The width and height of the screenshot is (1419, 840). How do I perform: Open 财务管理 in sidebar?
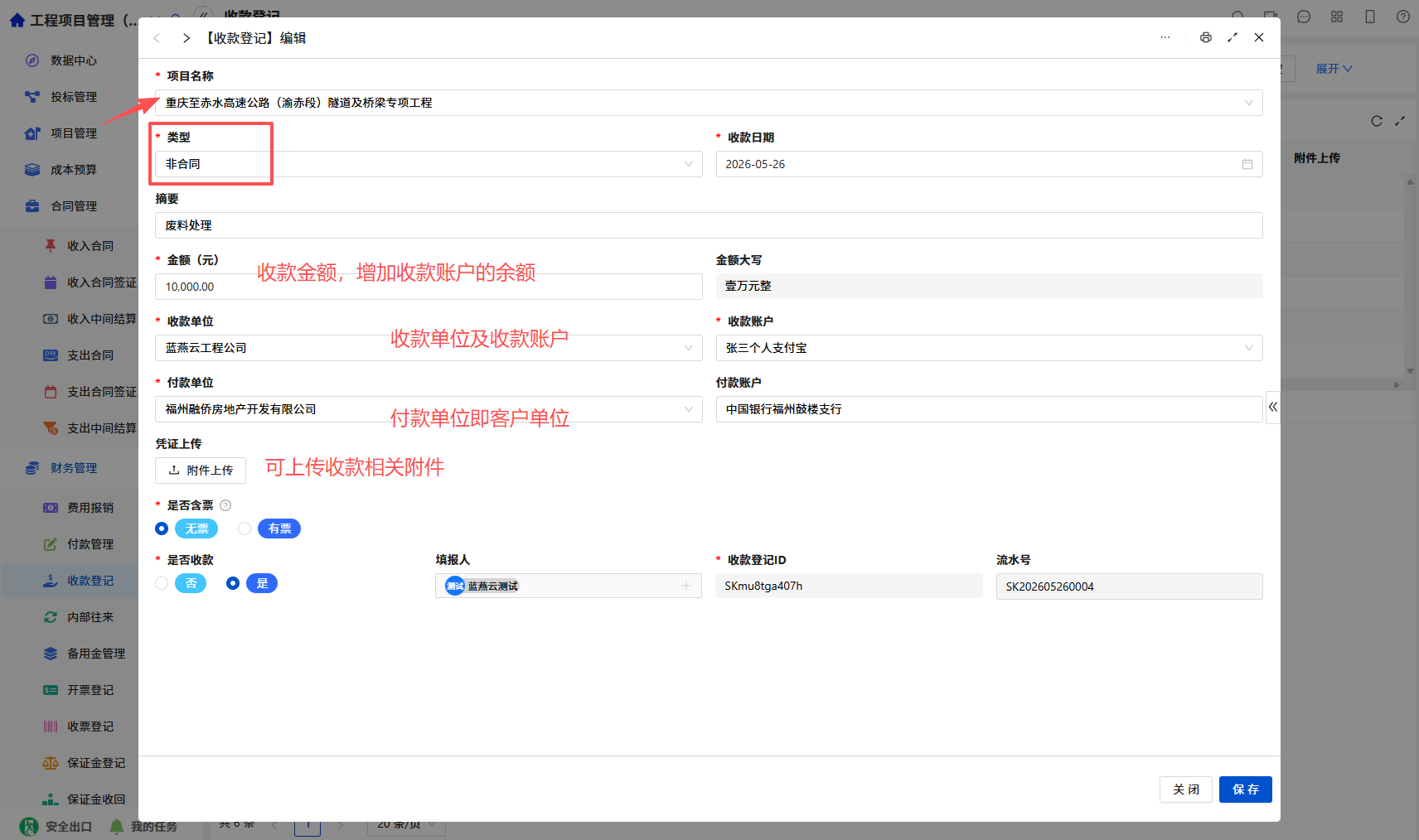73,468
